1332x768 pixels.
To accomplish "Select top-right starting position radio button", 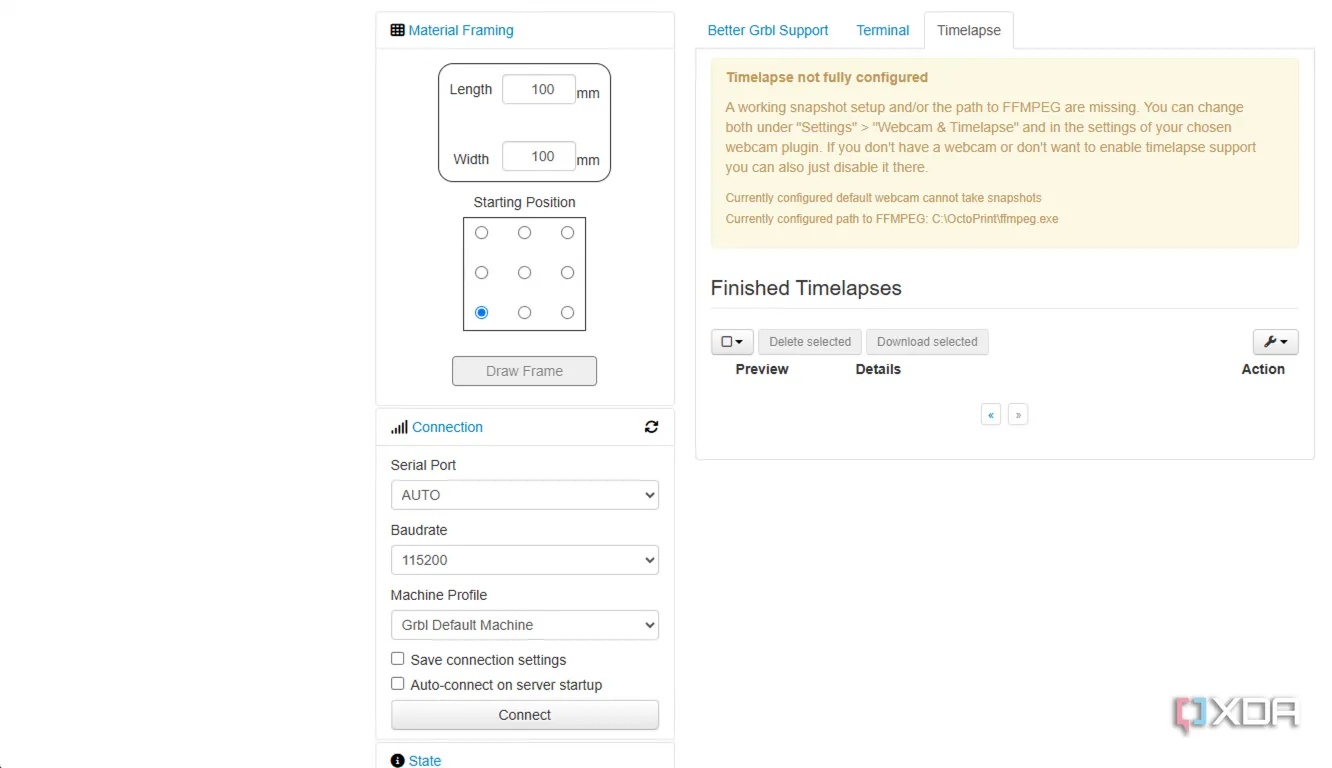I will (567, 233).
